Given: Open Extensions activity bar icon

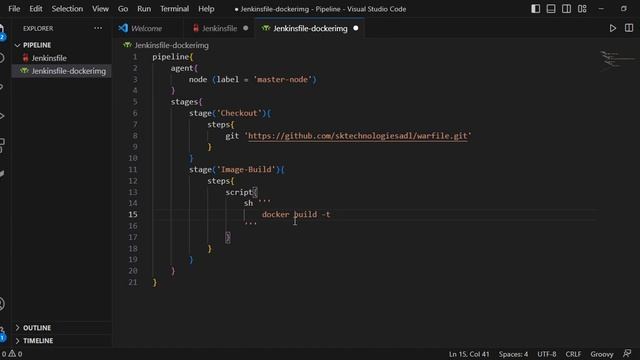Looking at the screenshot, I should click(2, 145).
